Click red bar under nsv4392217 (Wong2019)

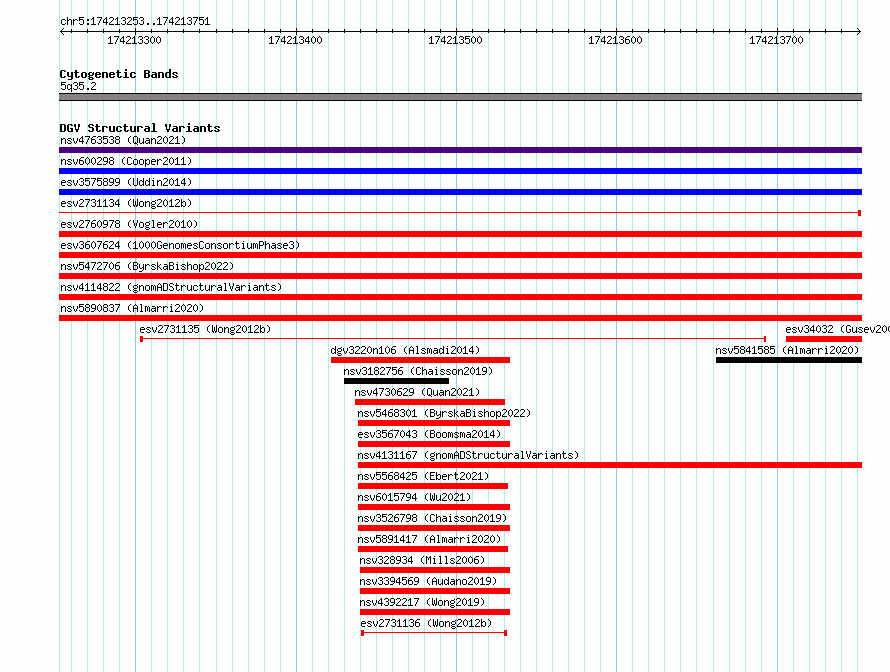tap(435, 612)
